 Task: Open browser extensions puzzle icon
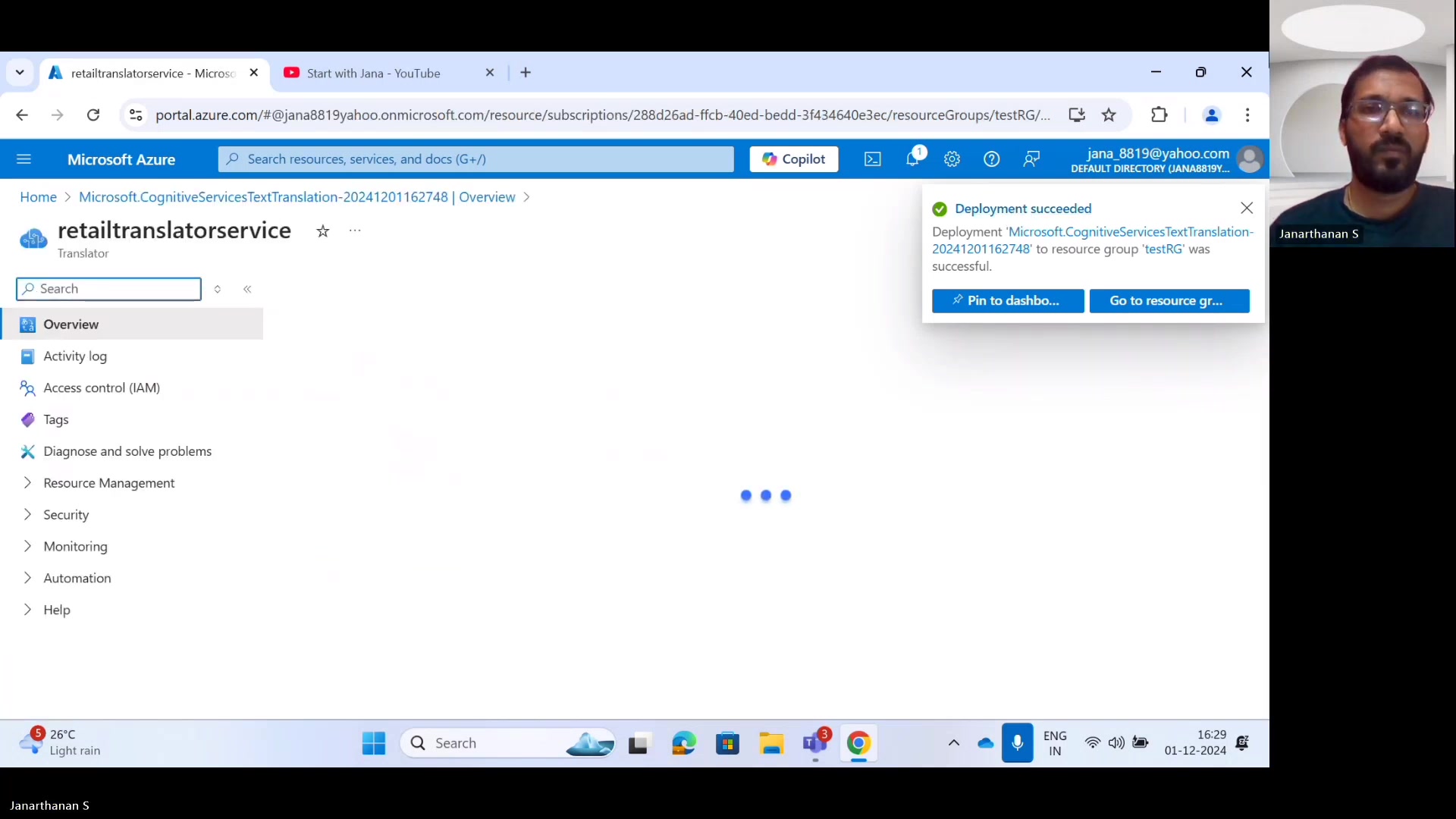(x=1159, y=115)
